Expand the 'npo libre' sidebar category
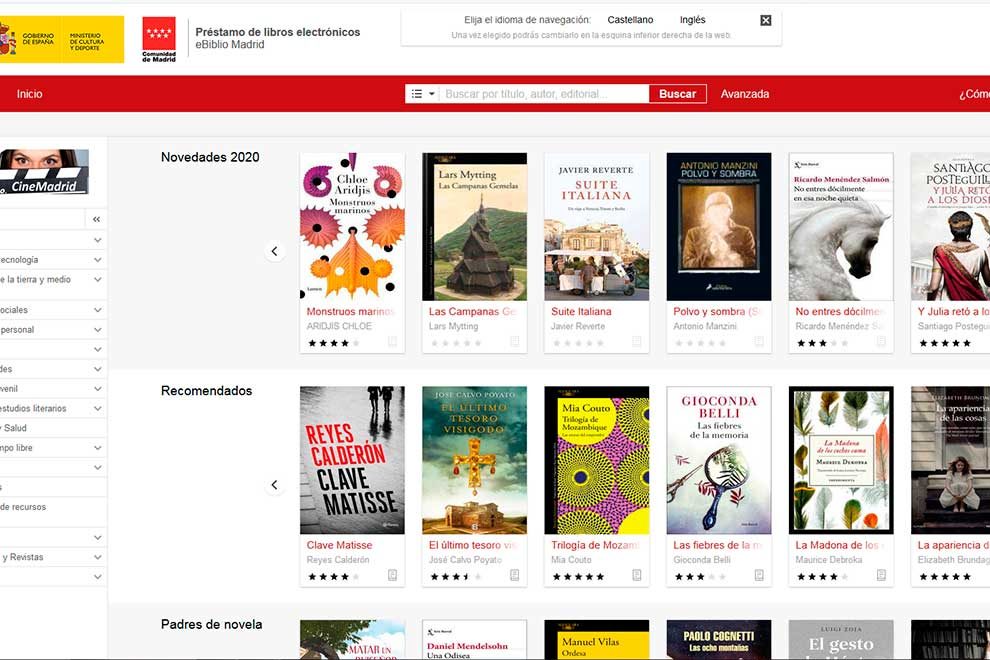This screenshot has height=660, width=990. [x=97, y=448]
